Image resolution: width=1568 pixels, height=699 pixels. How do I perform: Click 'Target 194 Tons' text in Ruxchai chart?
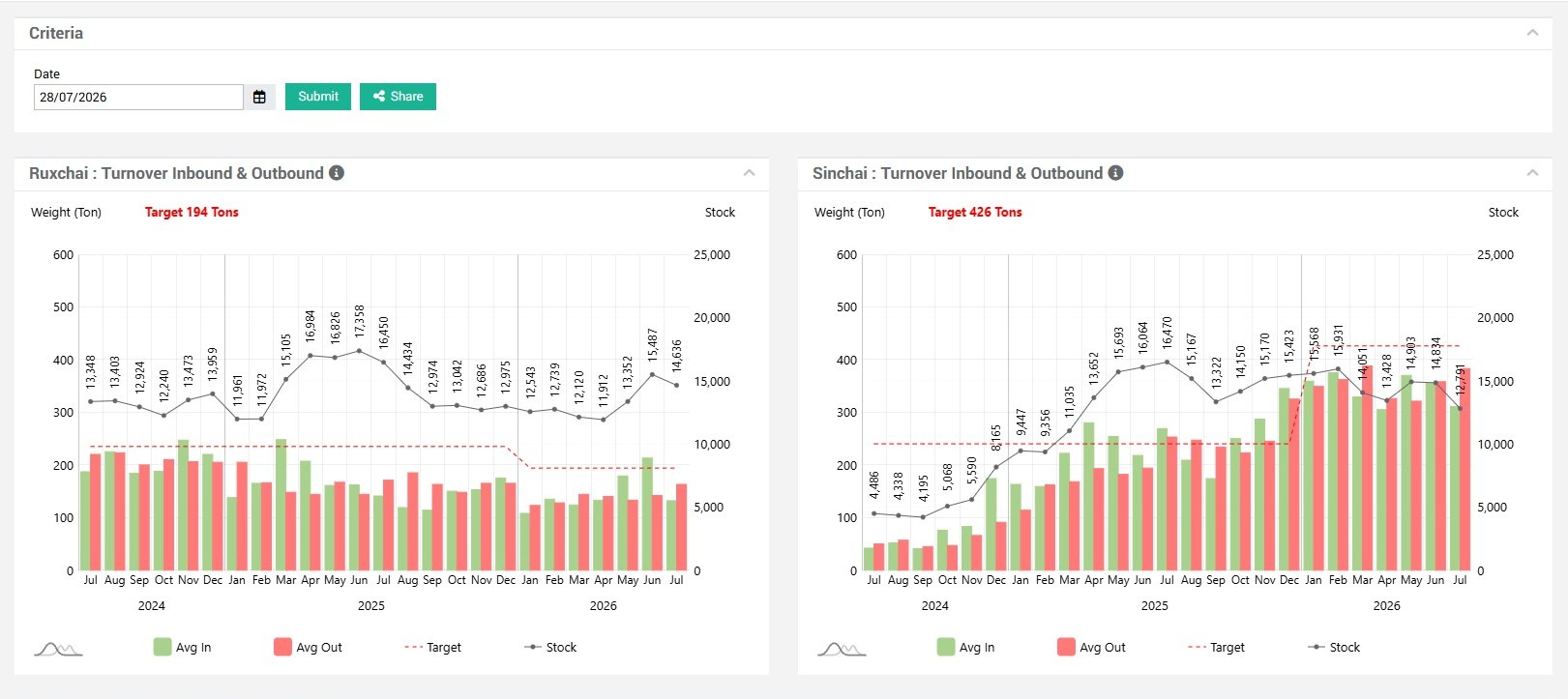point(192,212)
